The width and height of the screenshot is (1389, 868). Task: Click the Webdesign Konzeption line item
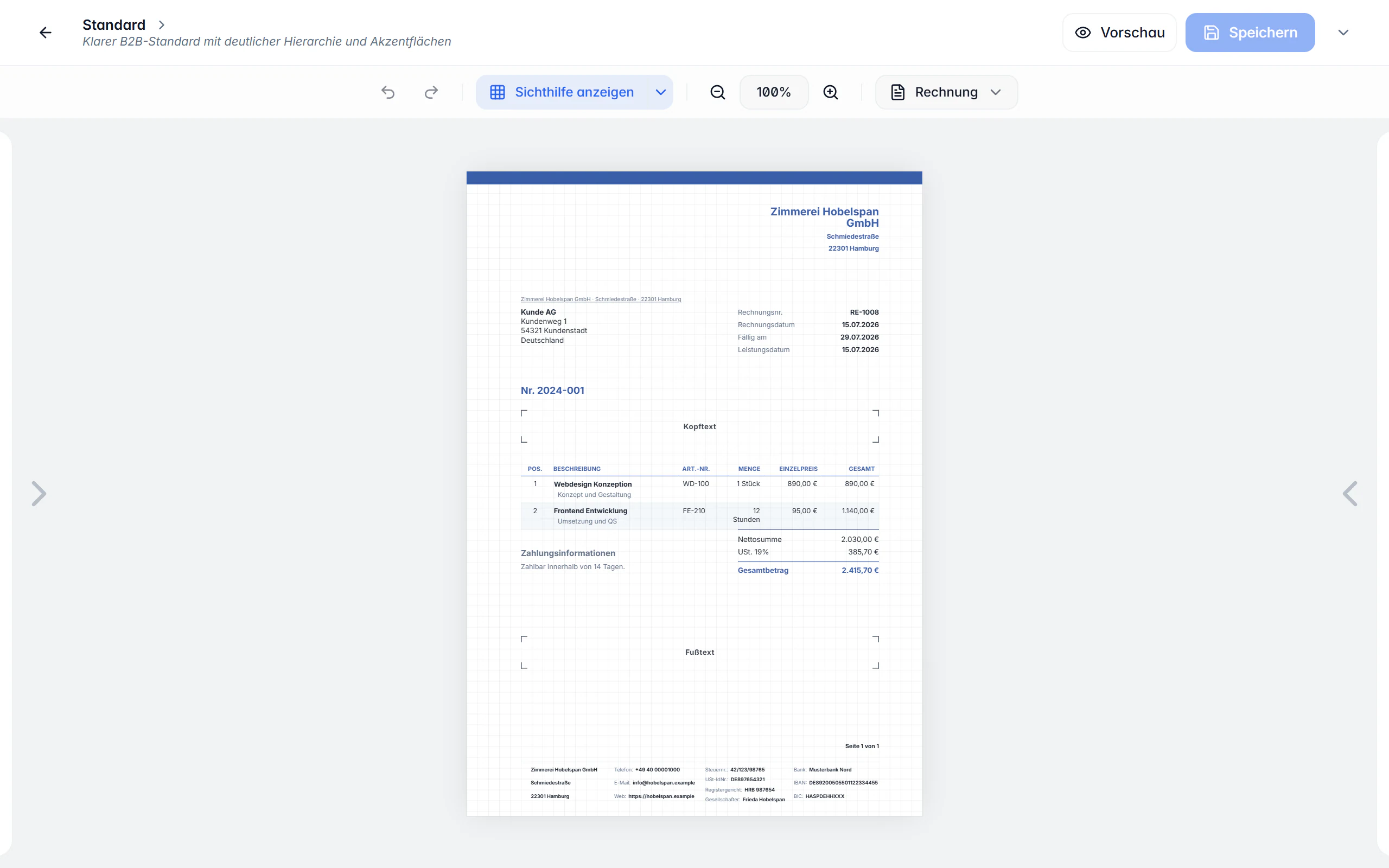point(592,484)
